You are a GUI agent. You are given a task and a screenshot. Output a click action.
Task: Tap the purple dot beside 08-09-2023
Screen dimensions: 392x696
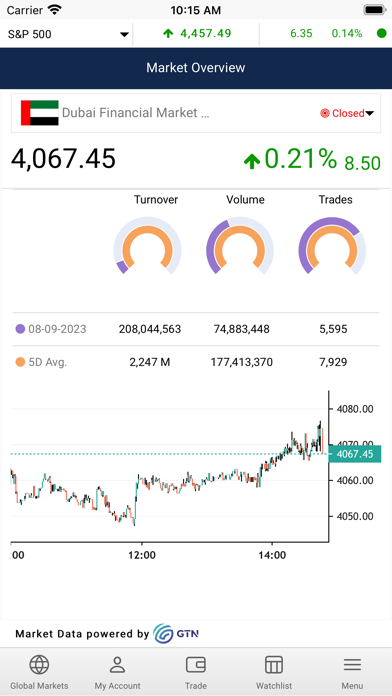tap(20, 329)
